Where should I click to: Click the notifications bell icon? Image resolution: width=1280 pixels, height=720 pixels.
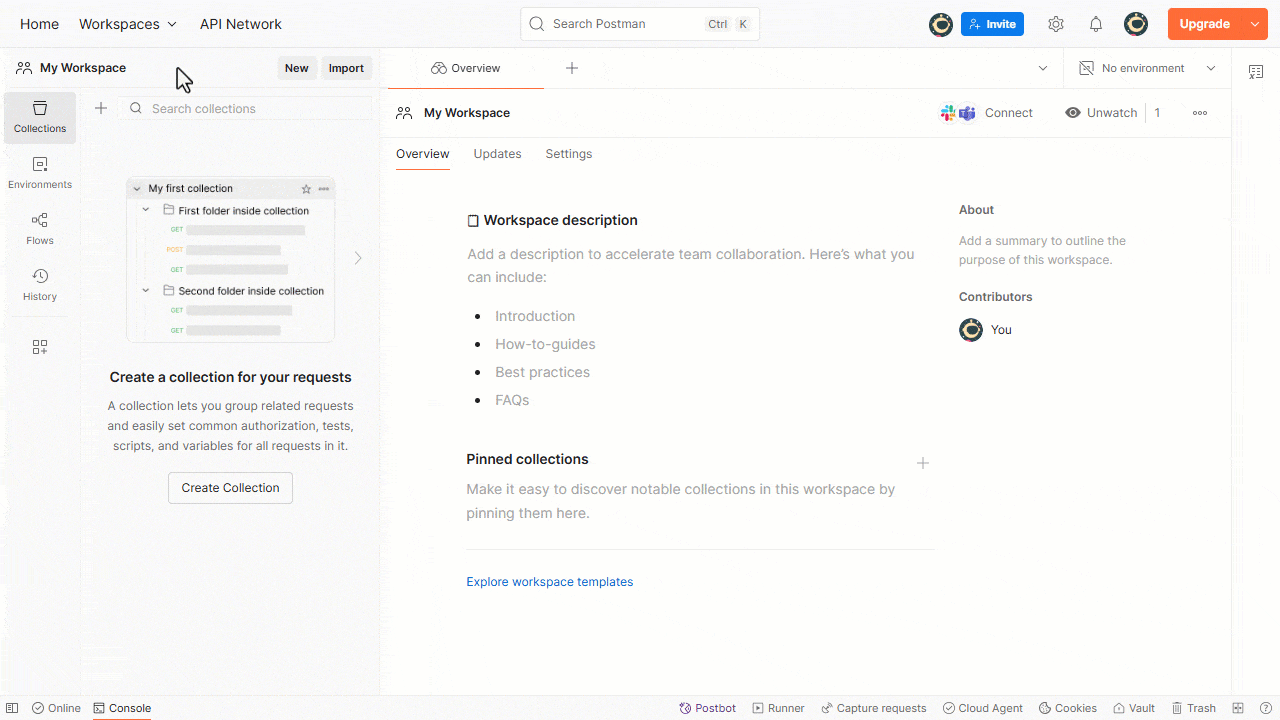(x=1096, y=24)
